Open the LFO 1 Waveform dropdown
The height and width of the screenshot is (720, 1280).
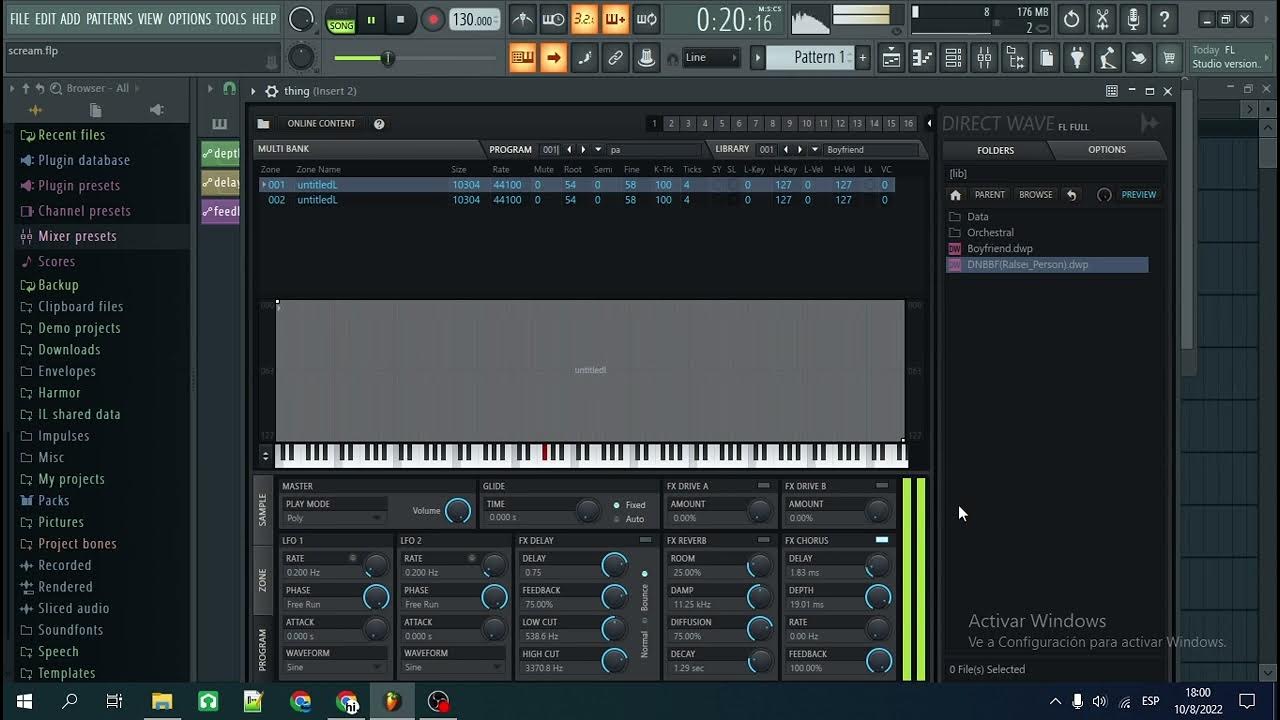tap(334, 667)
